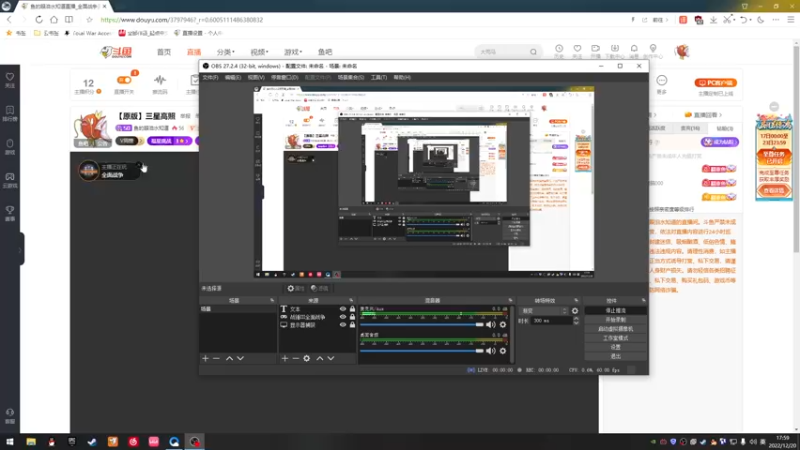Move source up with the arrow icon
Image resolution: width=800 pixels, height=450 pixels.
pyautogui.click(x=320, y=359)
